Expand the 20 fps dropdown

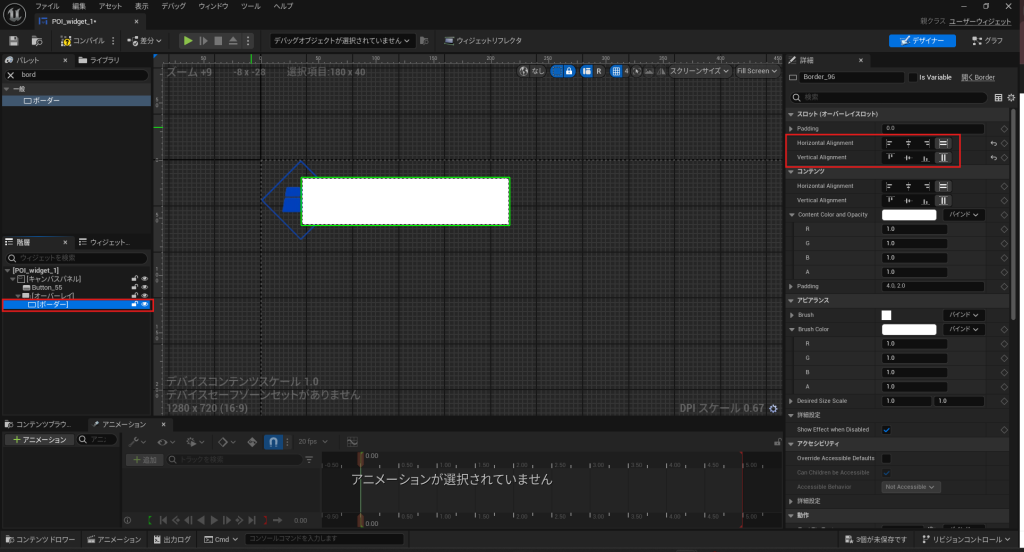pos(313,441)
